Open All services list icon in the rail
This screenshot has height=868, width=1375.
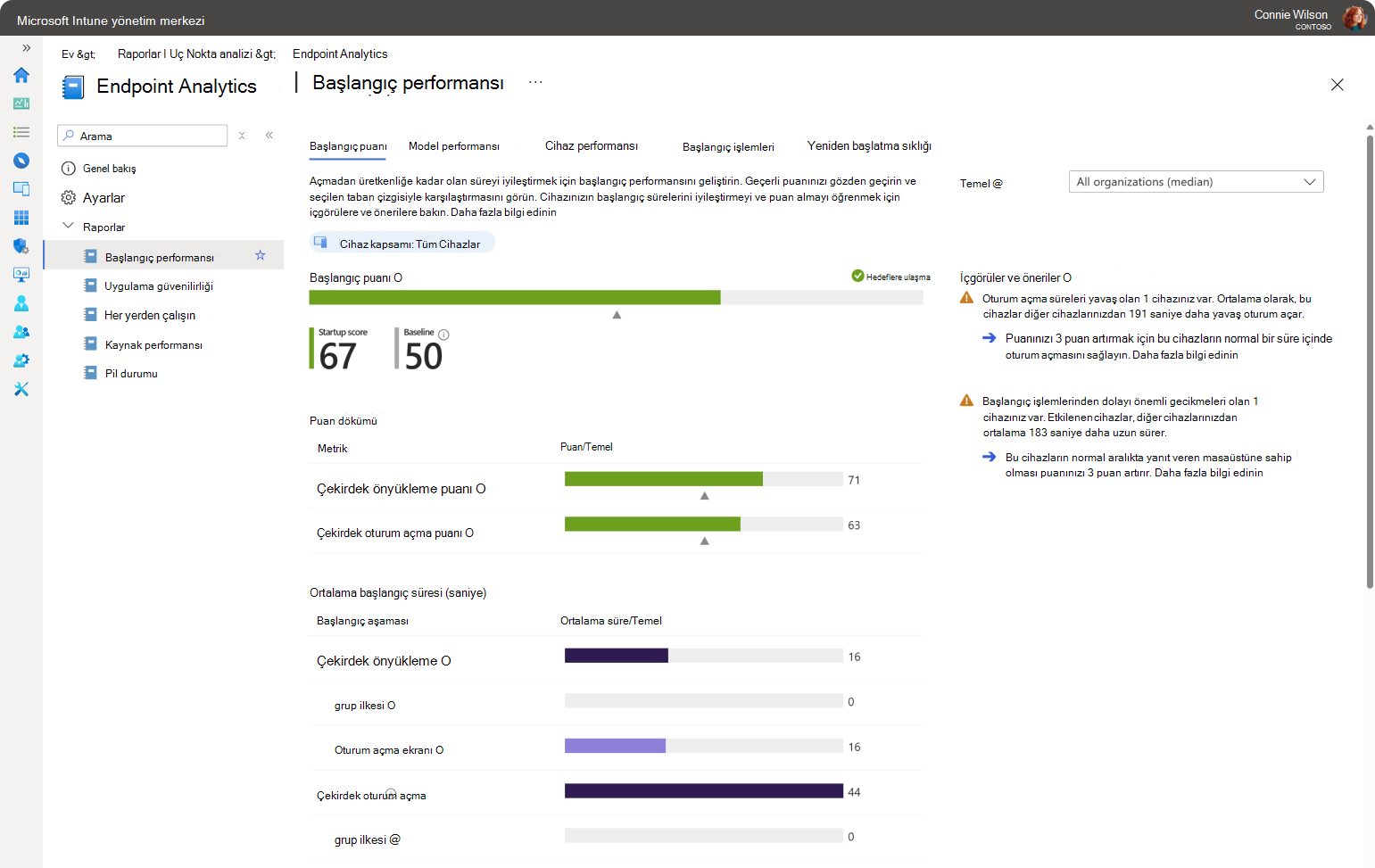pos(21,132)
